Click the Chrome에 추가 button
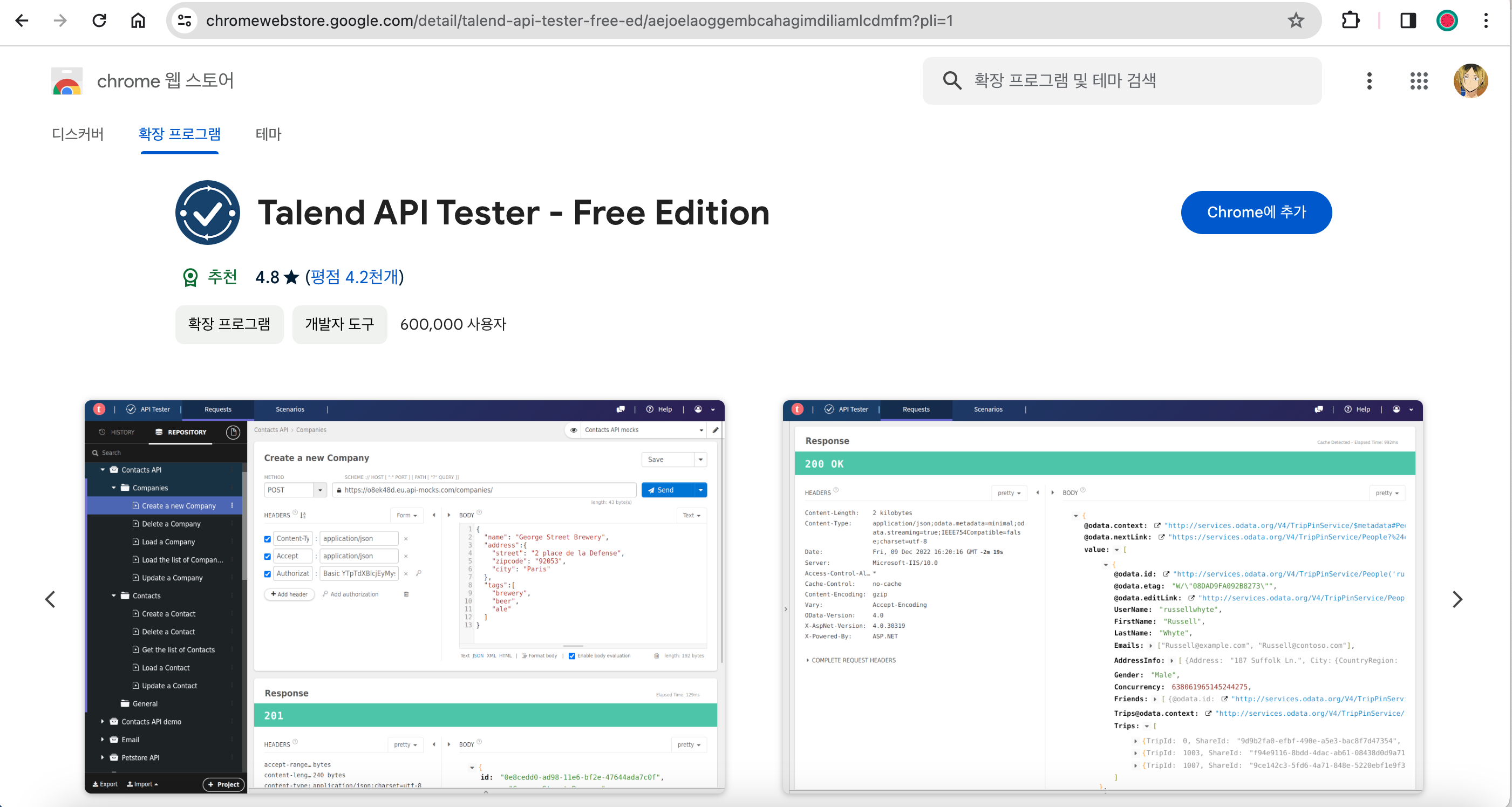This screenshot has height=807, width=1512. pyautogui.click(x=1256, y=213)
